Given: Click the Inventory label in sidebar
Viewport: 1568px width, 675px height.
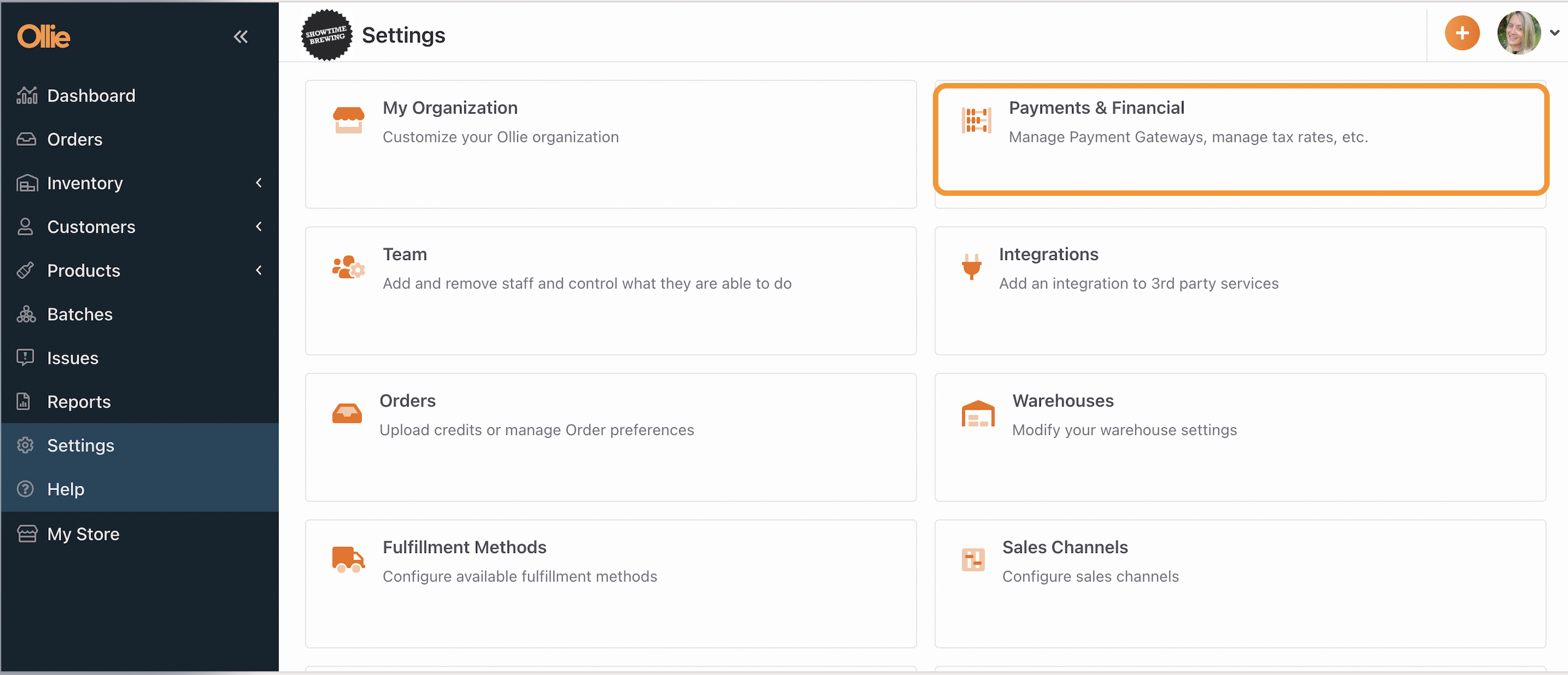Looking at the screenshot, I should click(85, 183).
